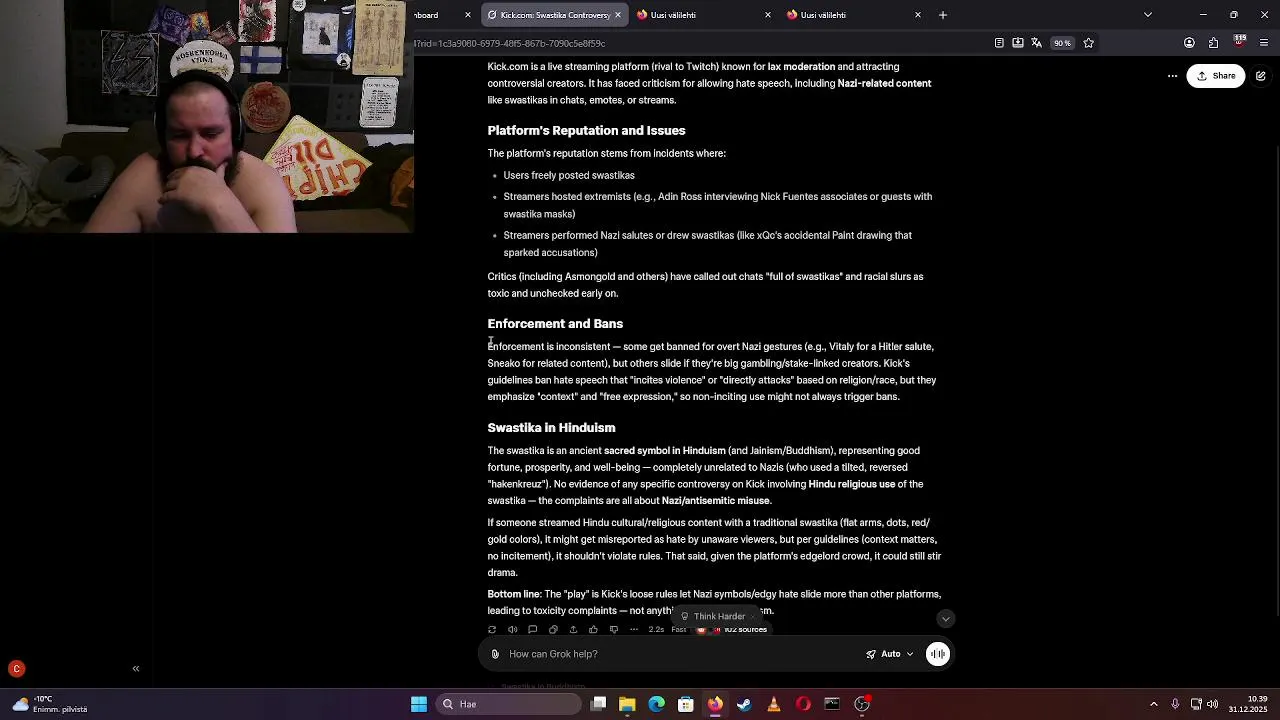Open a new browser tab with plus

pyautogui.click(x=942, y=15)
